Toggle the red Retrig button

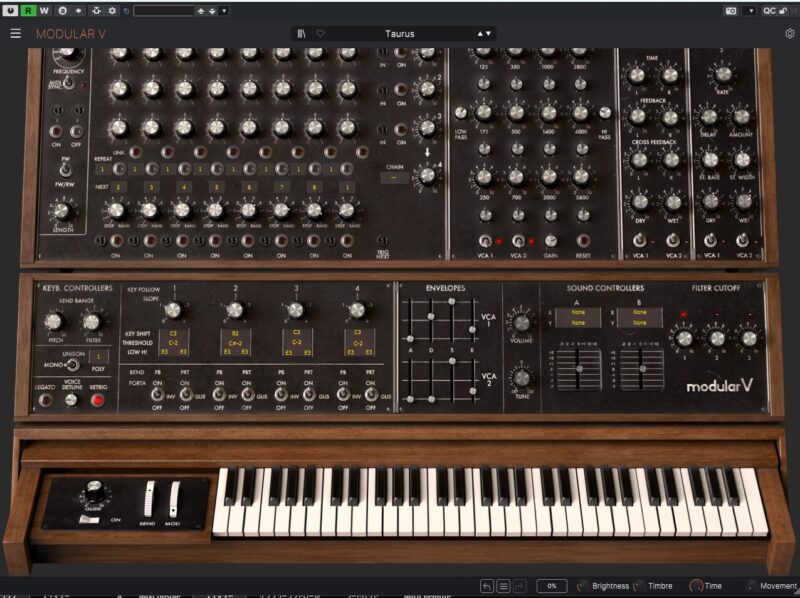(x=97, y=401)
